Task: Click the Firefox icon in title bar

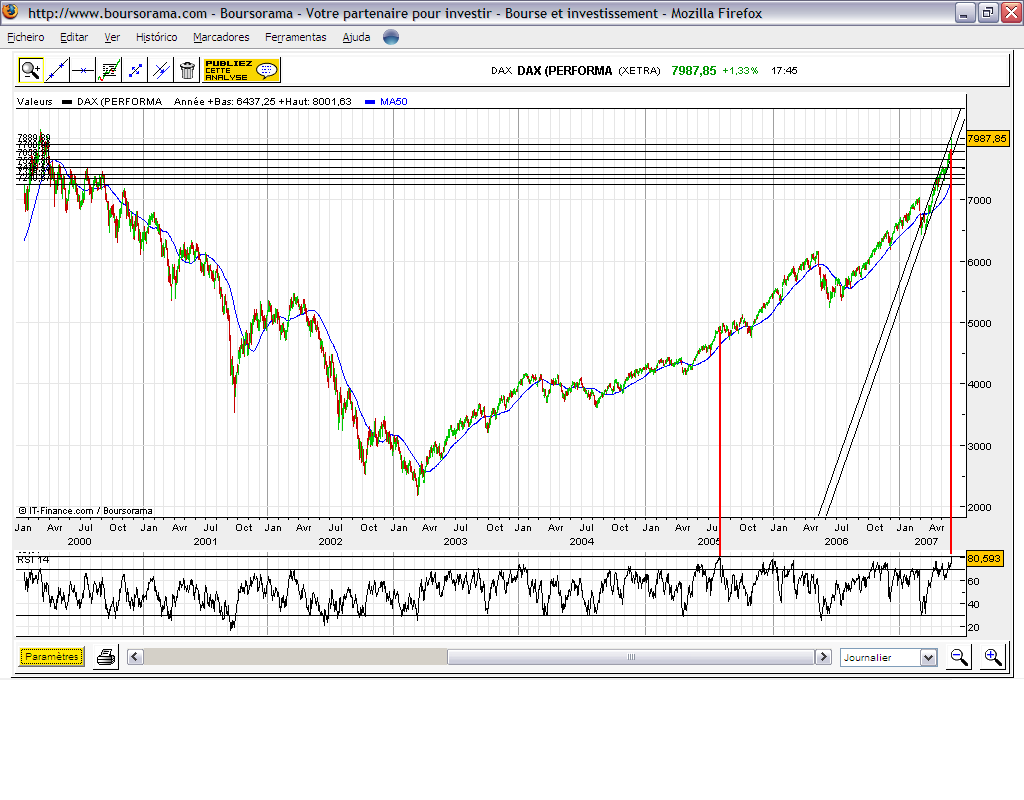Action: [10, 11]
